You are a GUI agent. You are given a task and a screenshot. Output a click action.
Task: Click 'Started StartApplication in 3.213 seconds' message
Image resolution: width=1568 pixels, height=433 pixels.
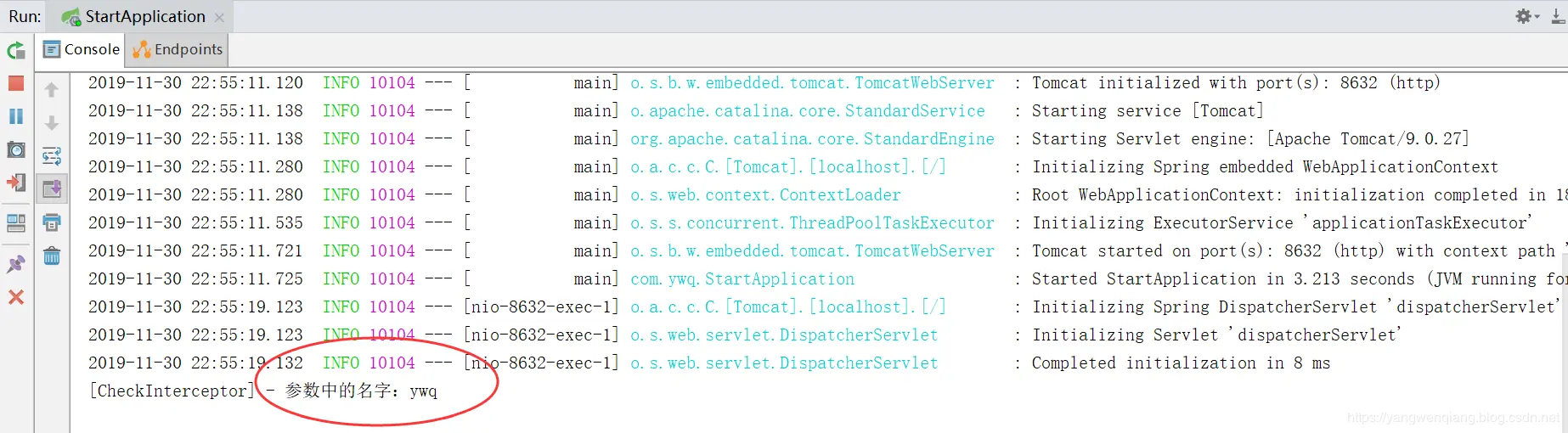pos(1300,278)
